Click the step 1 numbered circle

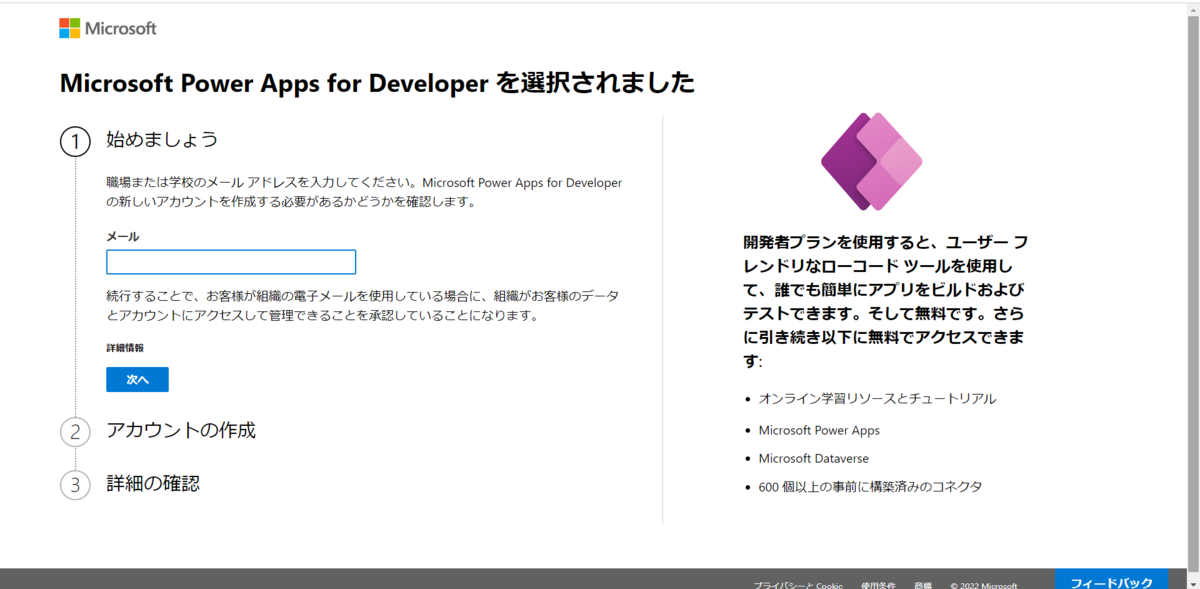(75, 142)
